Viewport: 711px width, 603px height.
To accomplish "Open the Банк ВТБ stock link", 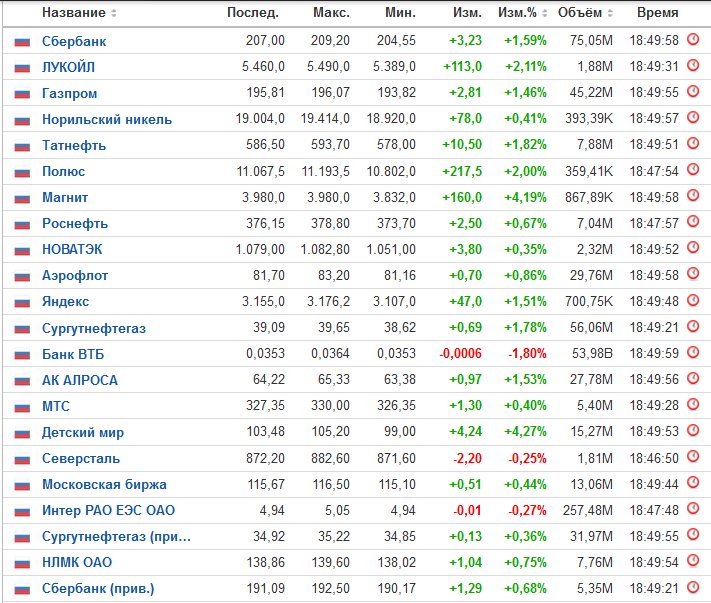I will pos(73,354).
